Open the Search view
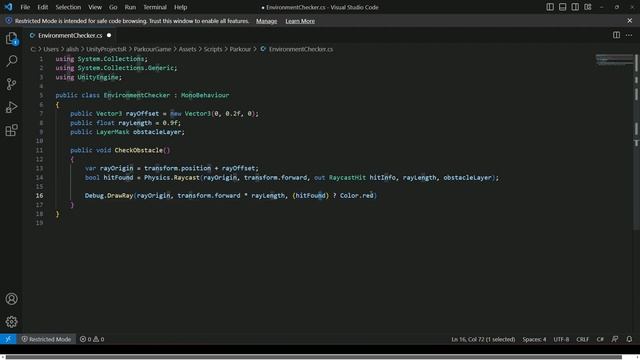 pos(11,61)
